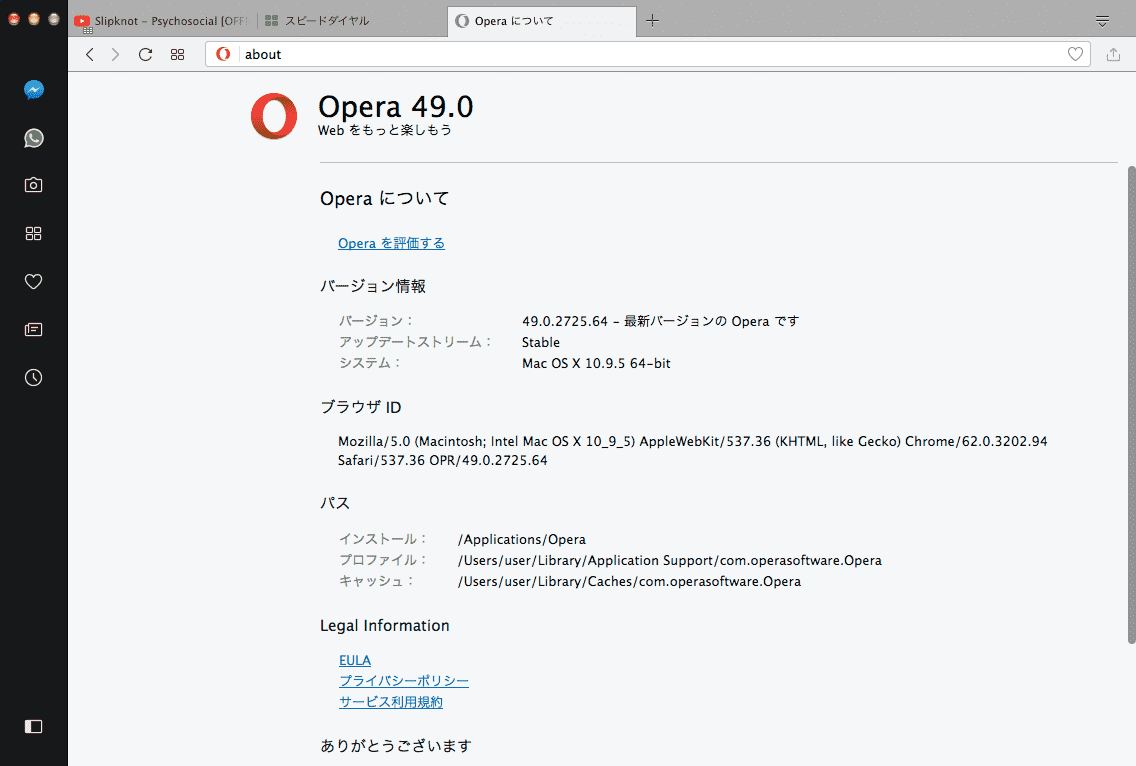Click the Legal Information heading

point(385,625)
